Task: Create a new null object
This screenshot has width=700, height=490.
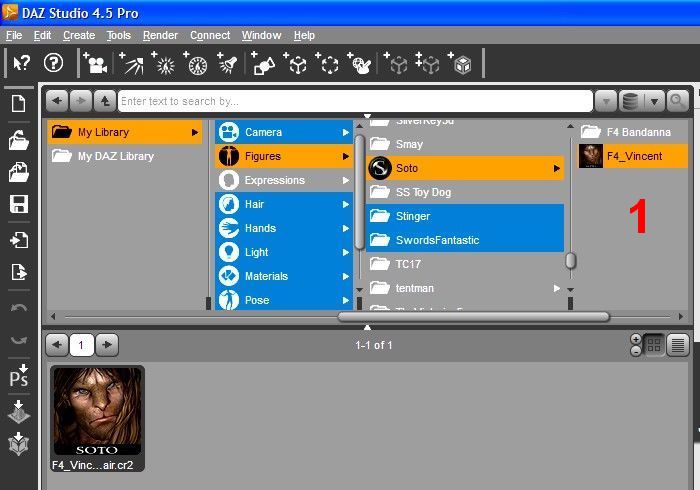Action: coord(295,63)
